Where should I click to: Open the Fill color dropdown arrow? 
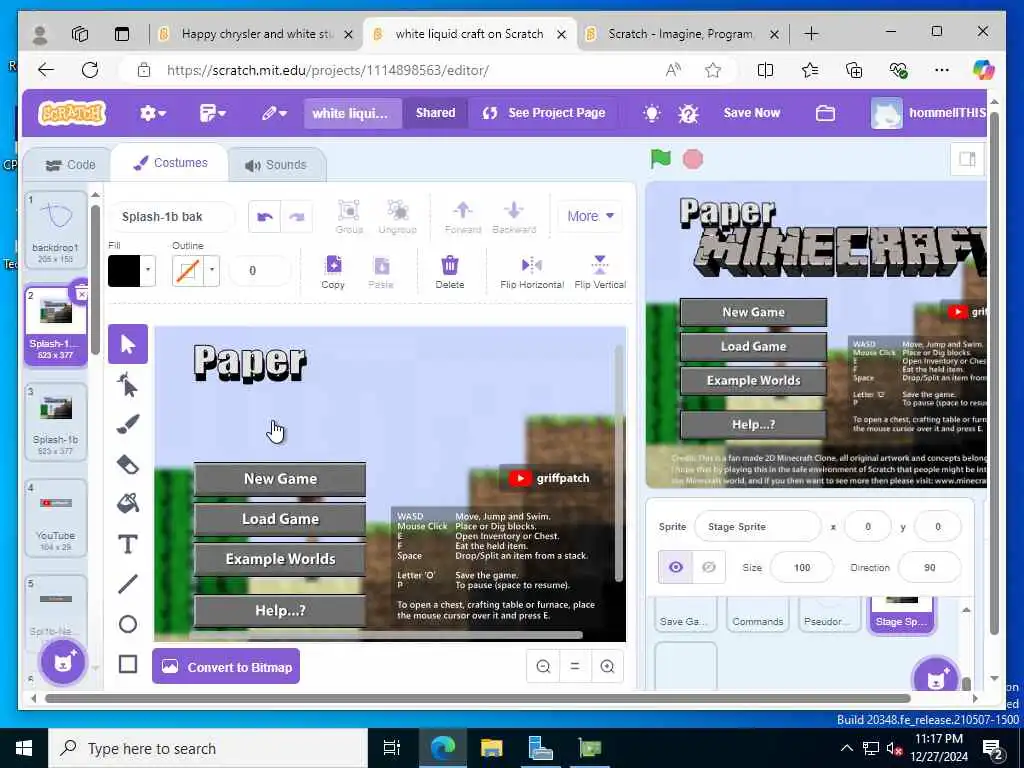click(148, 270)
